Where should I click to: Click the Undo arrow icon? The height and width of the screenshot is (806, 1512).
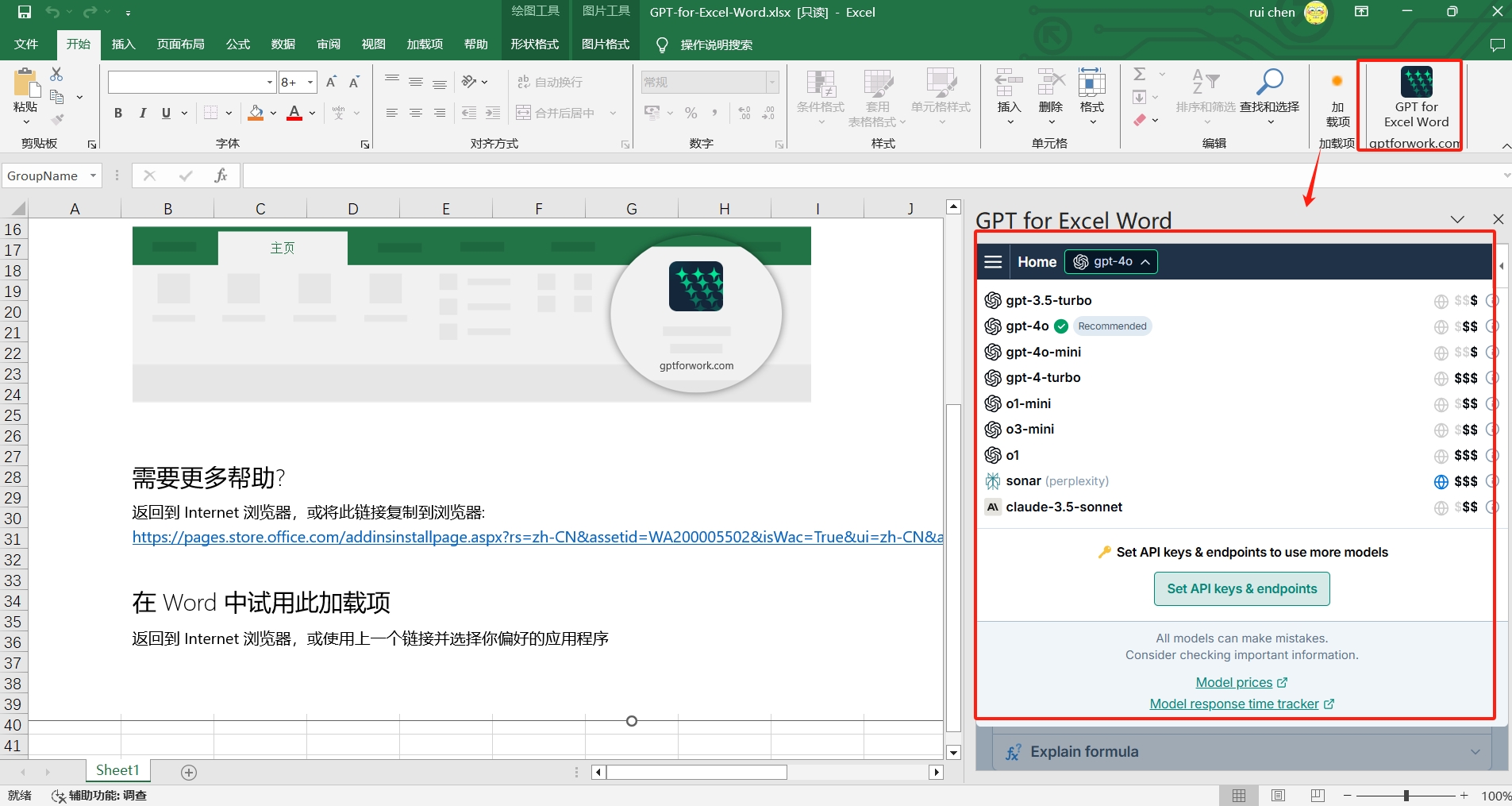(x=52, y=12)
